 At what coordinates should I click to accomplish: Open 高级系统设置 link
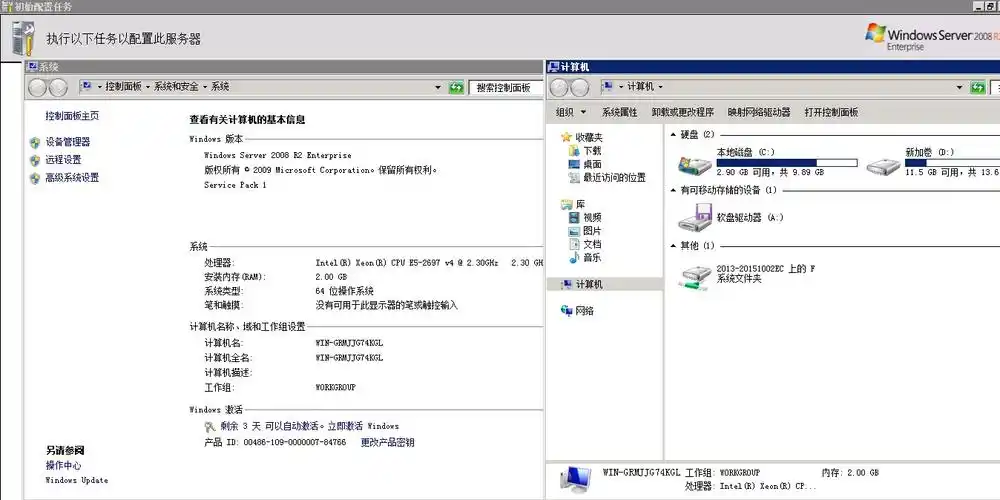[72, 178]
